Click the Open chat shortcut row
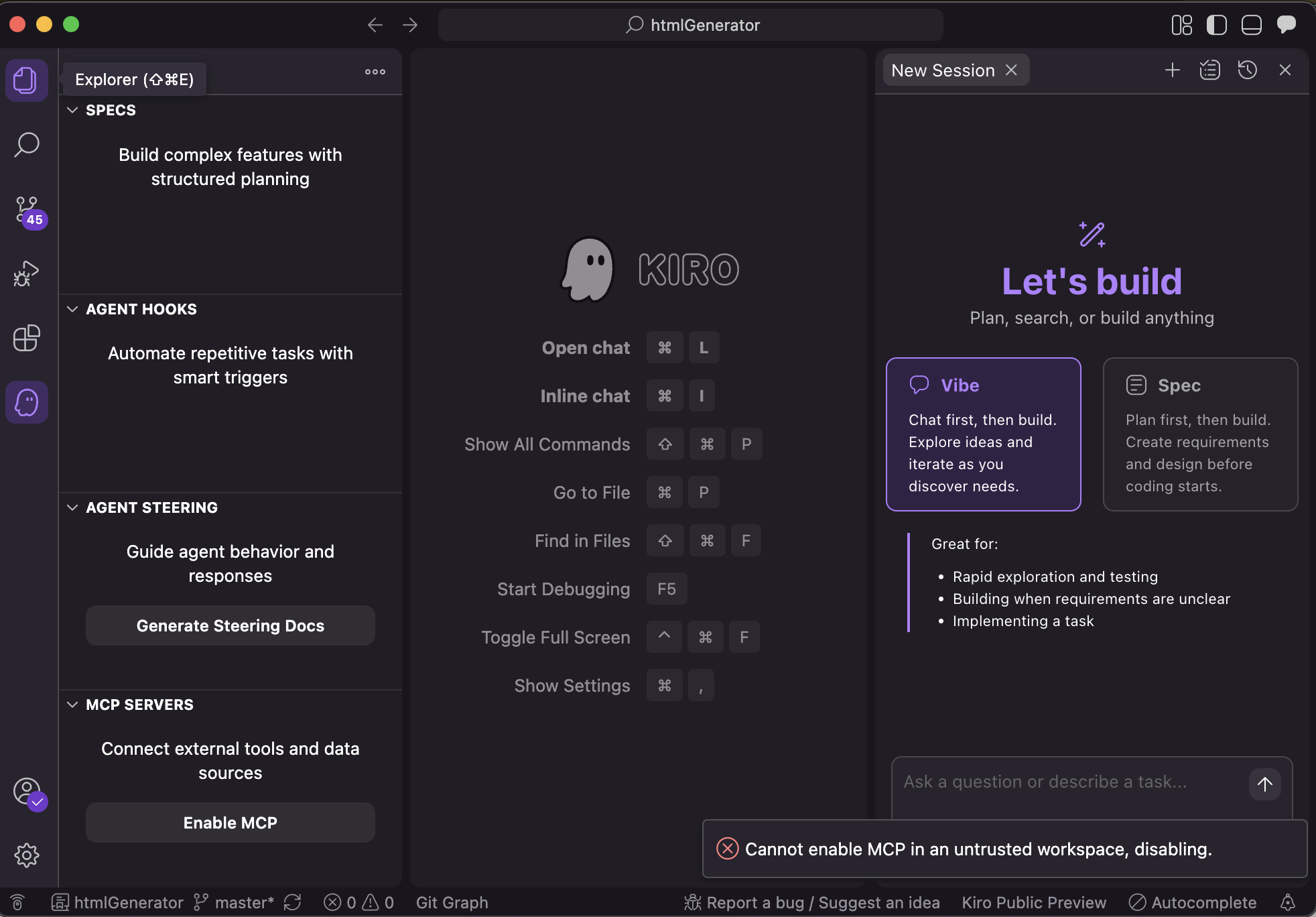The width and height of the screenshot is (1316, 917). coord(630,348)
